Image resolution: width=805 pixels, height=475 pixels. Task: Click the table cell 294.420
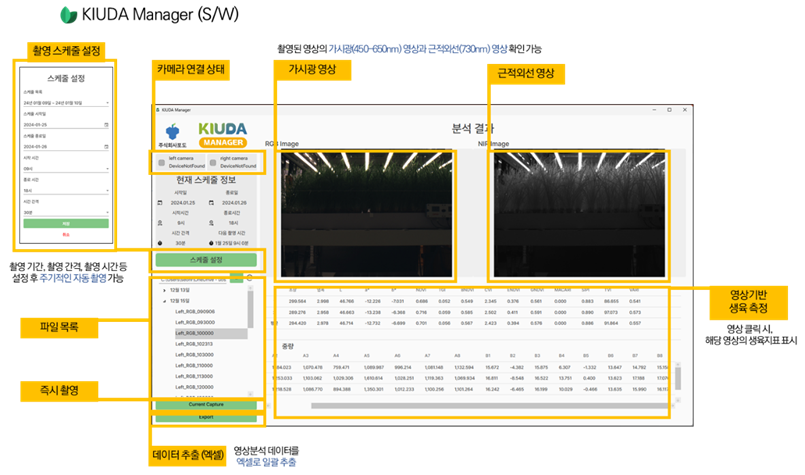click(x=297, y=324)
